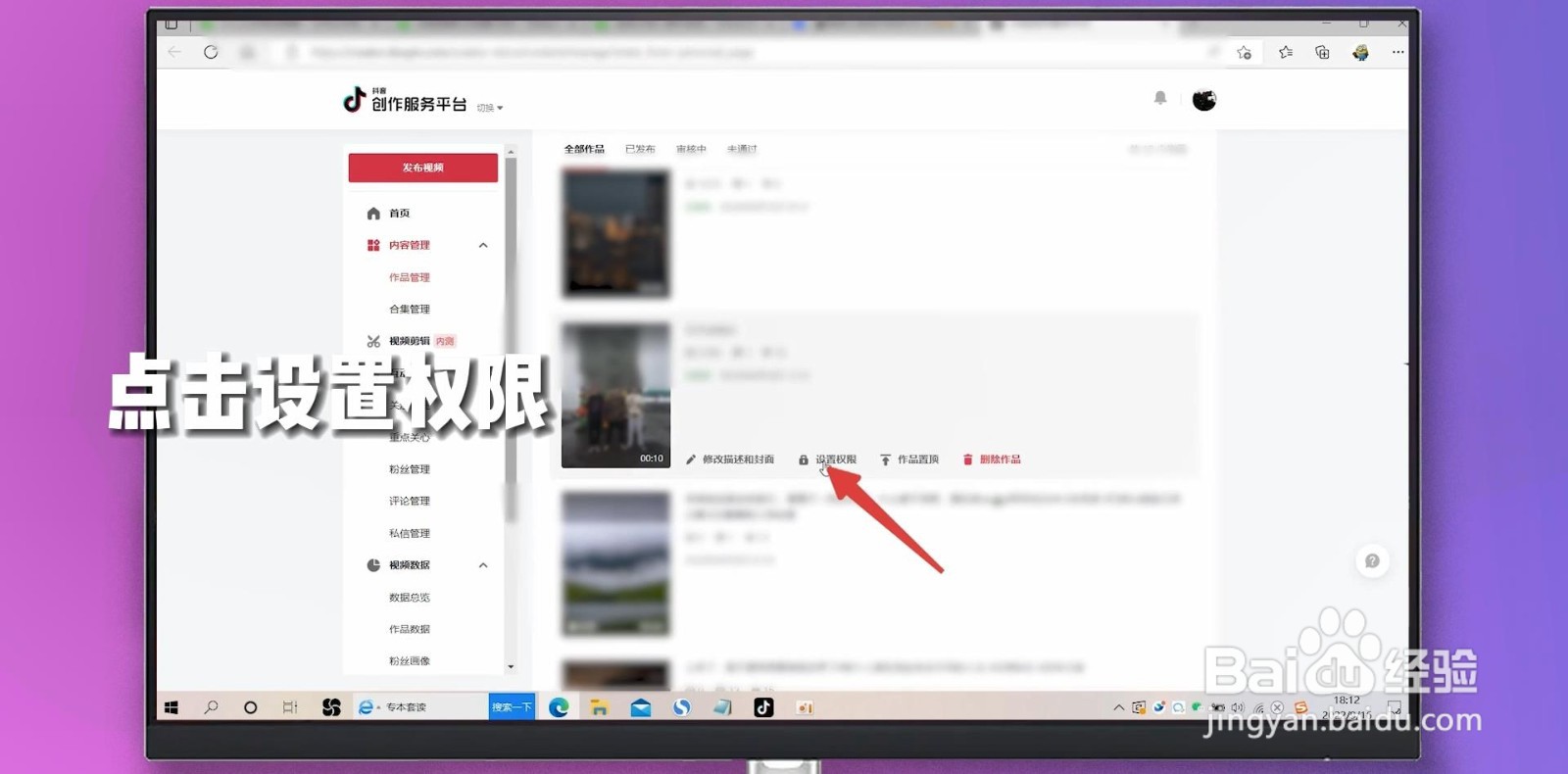The height and width of the screenshot is (774, 1568).
Task: Collapse the 视频数据 sidebar section
Action: [x=483, y=565]
